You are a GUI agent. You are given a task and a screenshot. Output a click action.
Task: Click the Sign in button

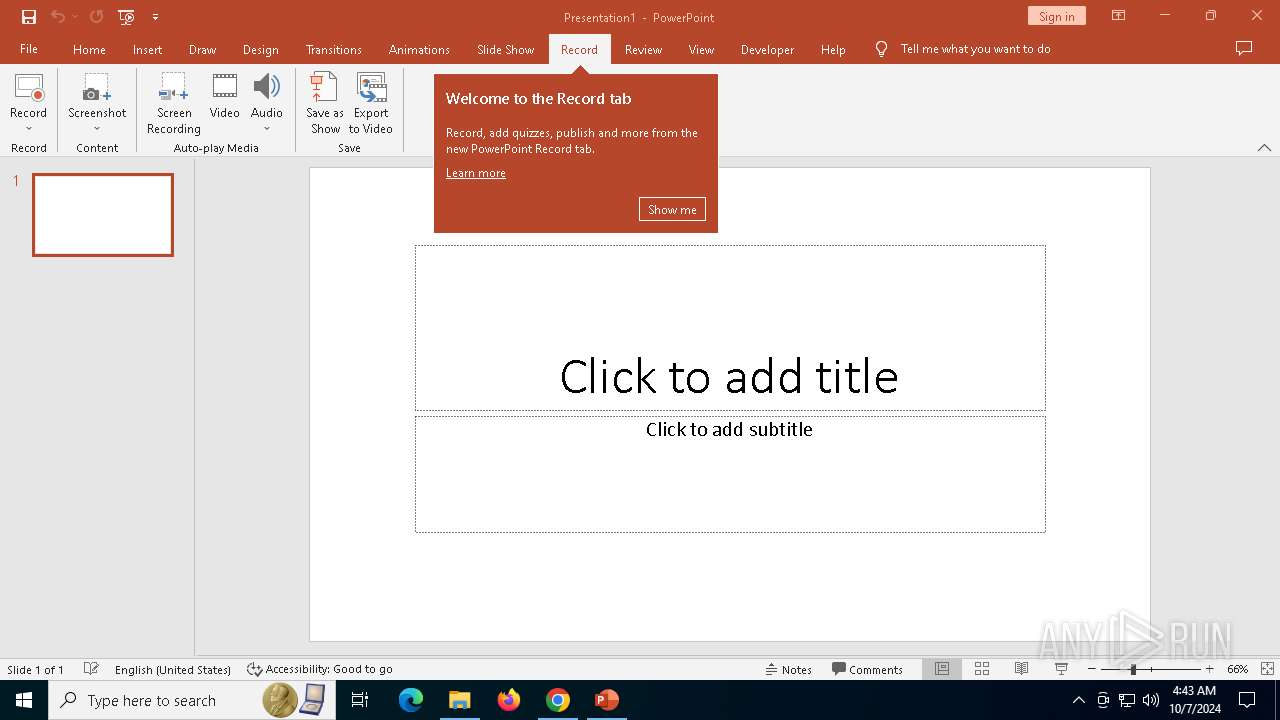[1056, 16]
